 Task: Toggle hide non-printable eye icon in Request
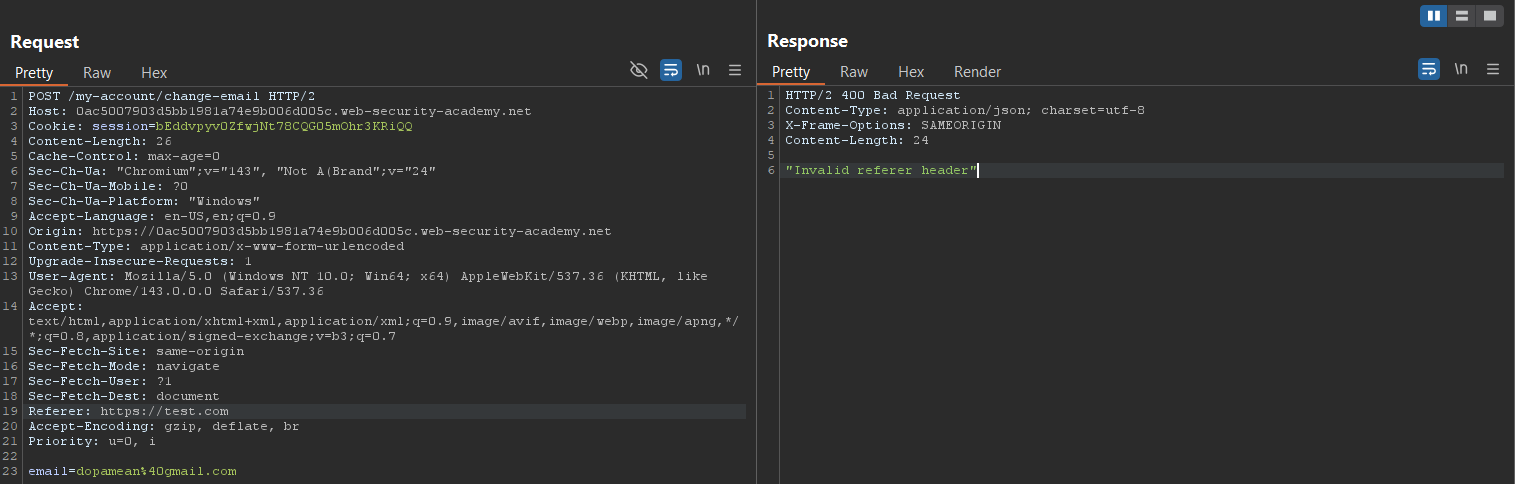pos(639,70)
